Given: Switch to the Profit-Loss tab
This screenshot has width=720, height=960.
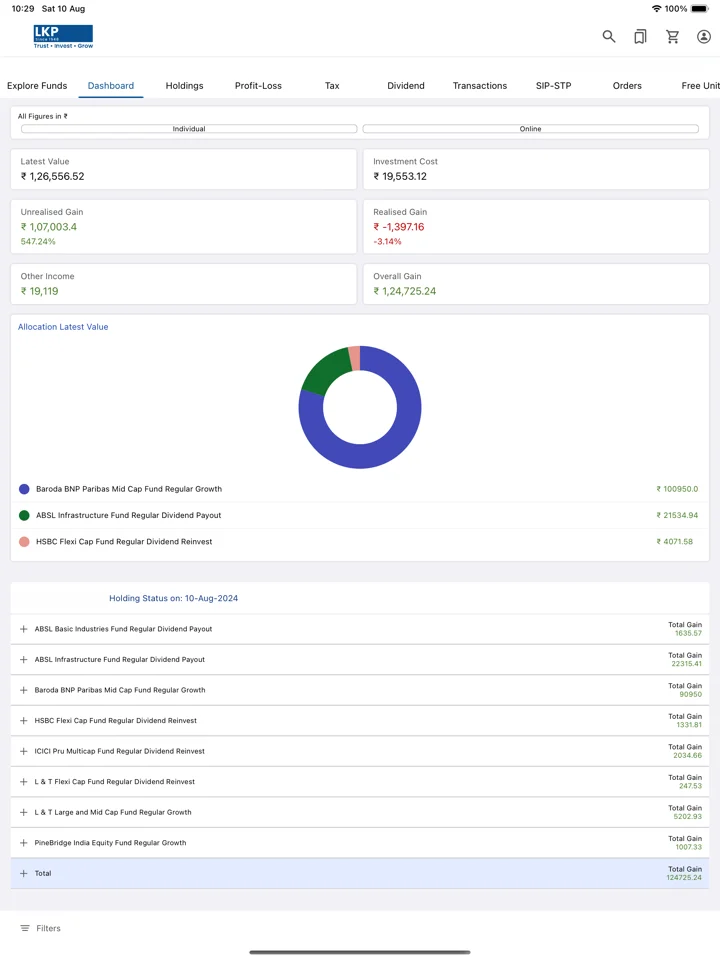Looking at the screenshot, I should pos(258,86).
